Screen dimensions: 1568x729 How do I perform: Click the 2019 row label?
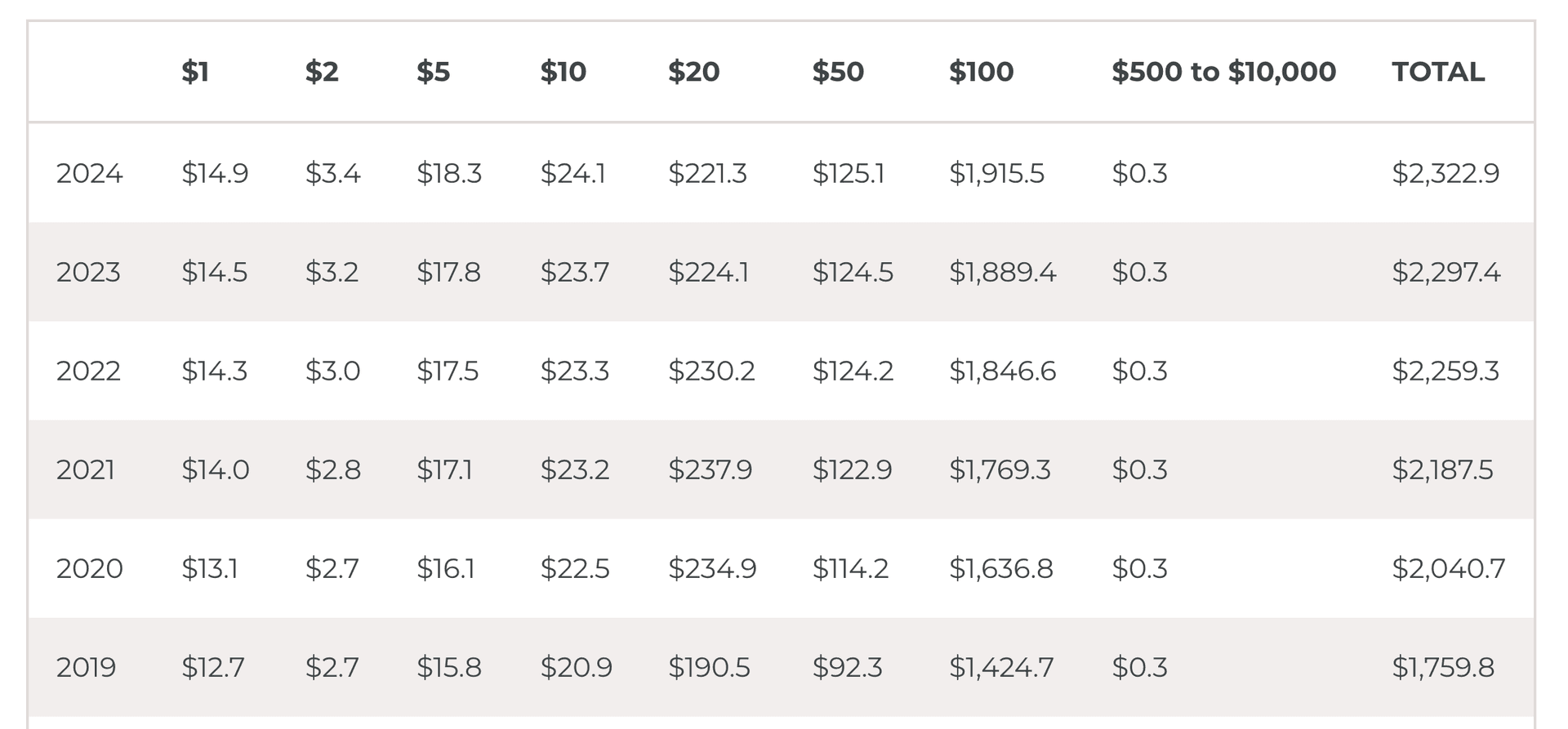tap(86, 667)
